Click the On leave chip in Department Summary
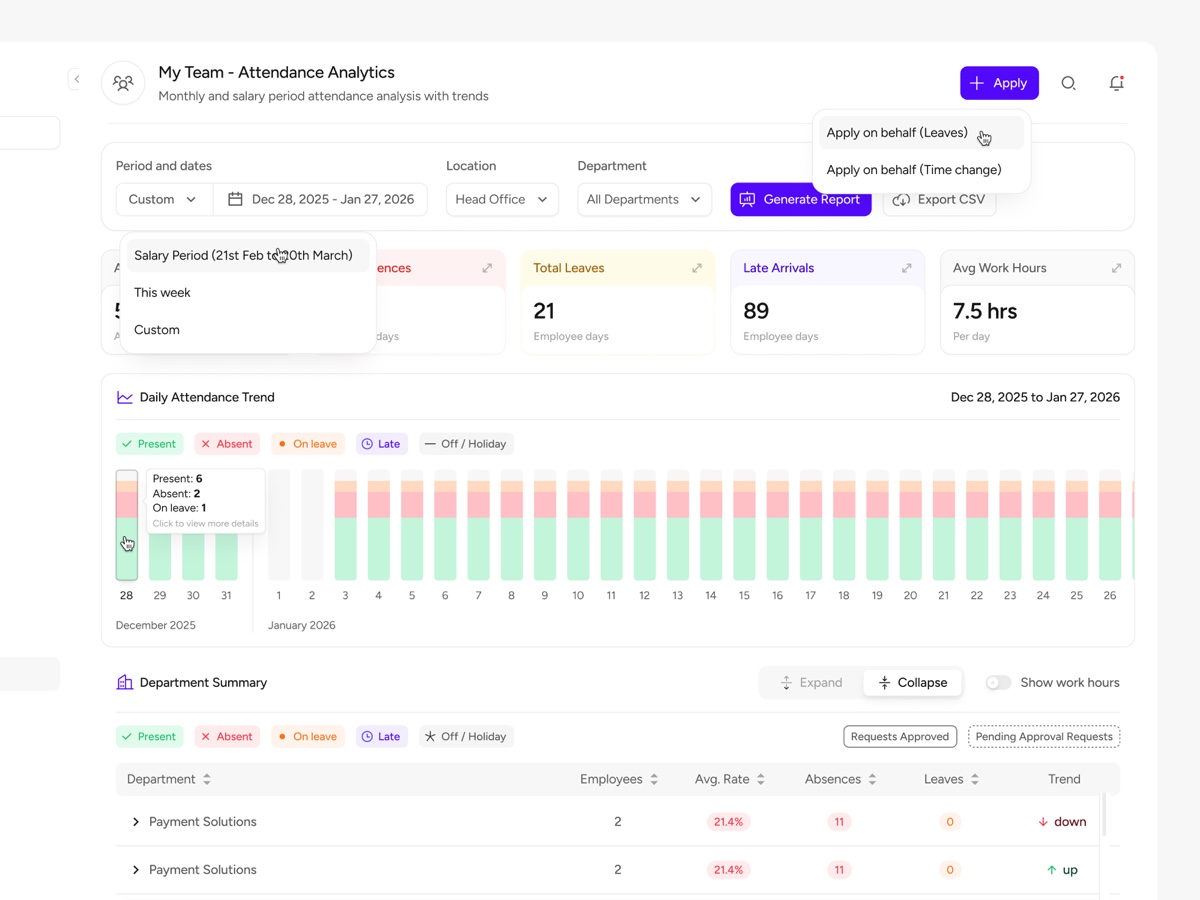The width and height of the screenshot is (1200, 900). pos(308,736)
